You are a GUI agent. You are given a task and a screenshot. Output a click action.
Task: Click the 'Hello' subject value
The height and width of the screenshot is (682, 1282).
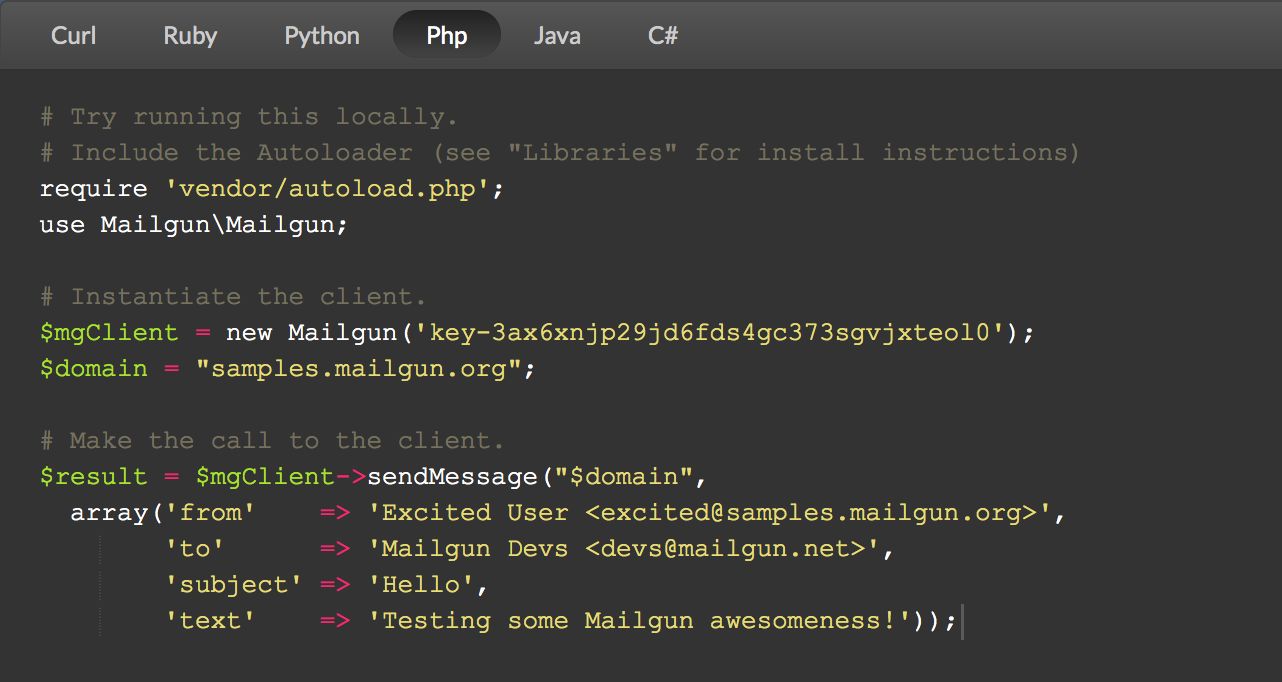[428, 585]
